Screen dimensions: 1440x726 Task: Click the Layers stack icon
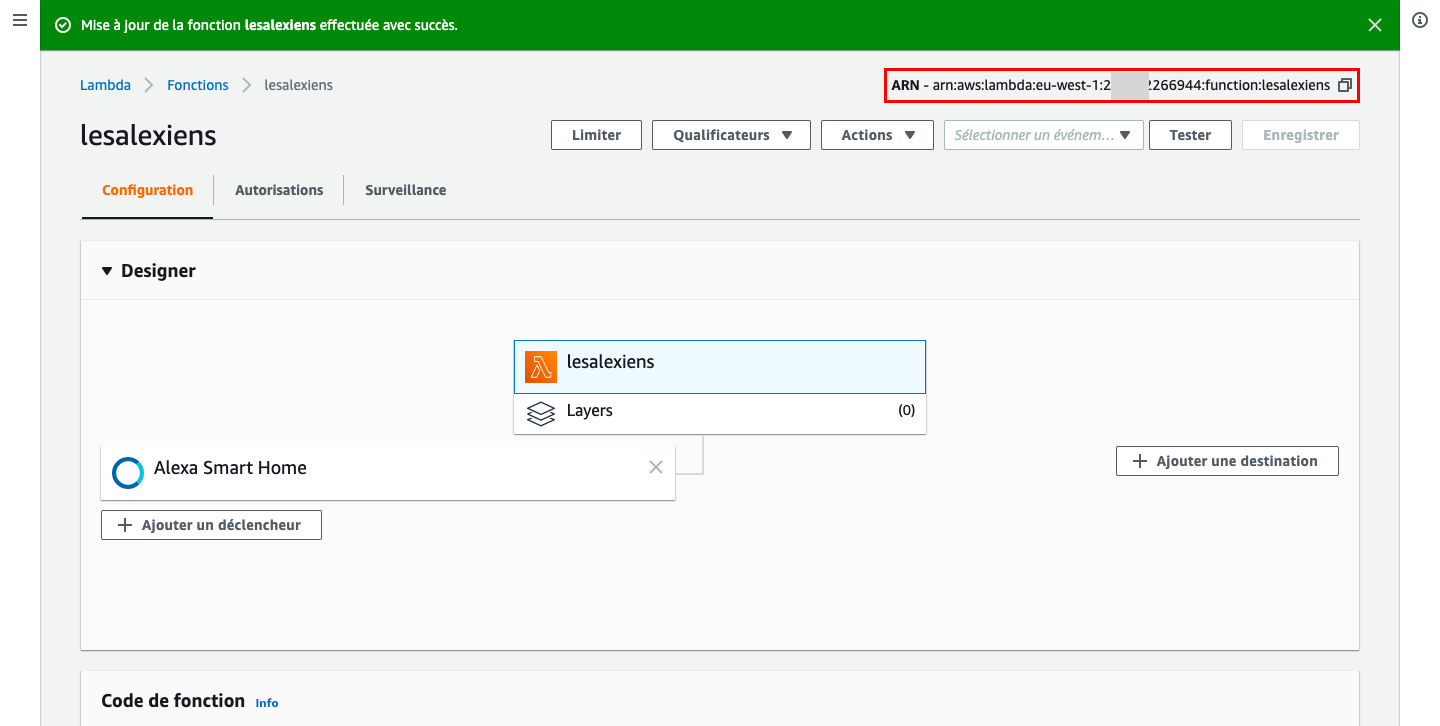click(x=541, y=414)
